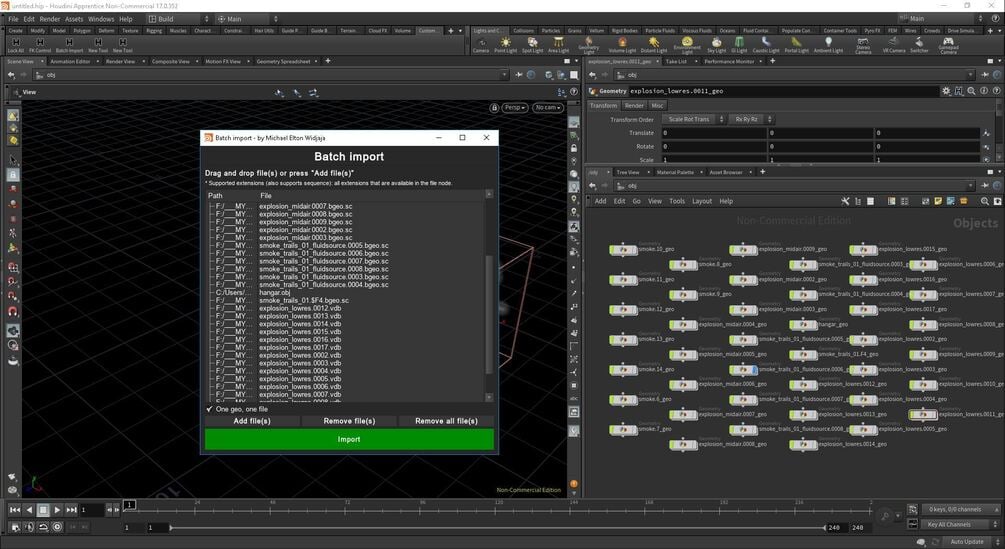This screenshot has height=549, width=1005.
Task: Add a Stereo Camera
Action: [863, 45]
